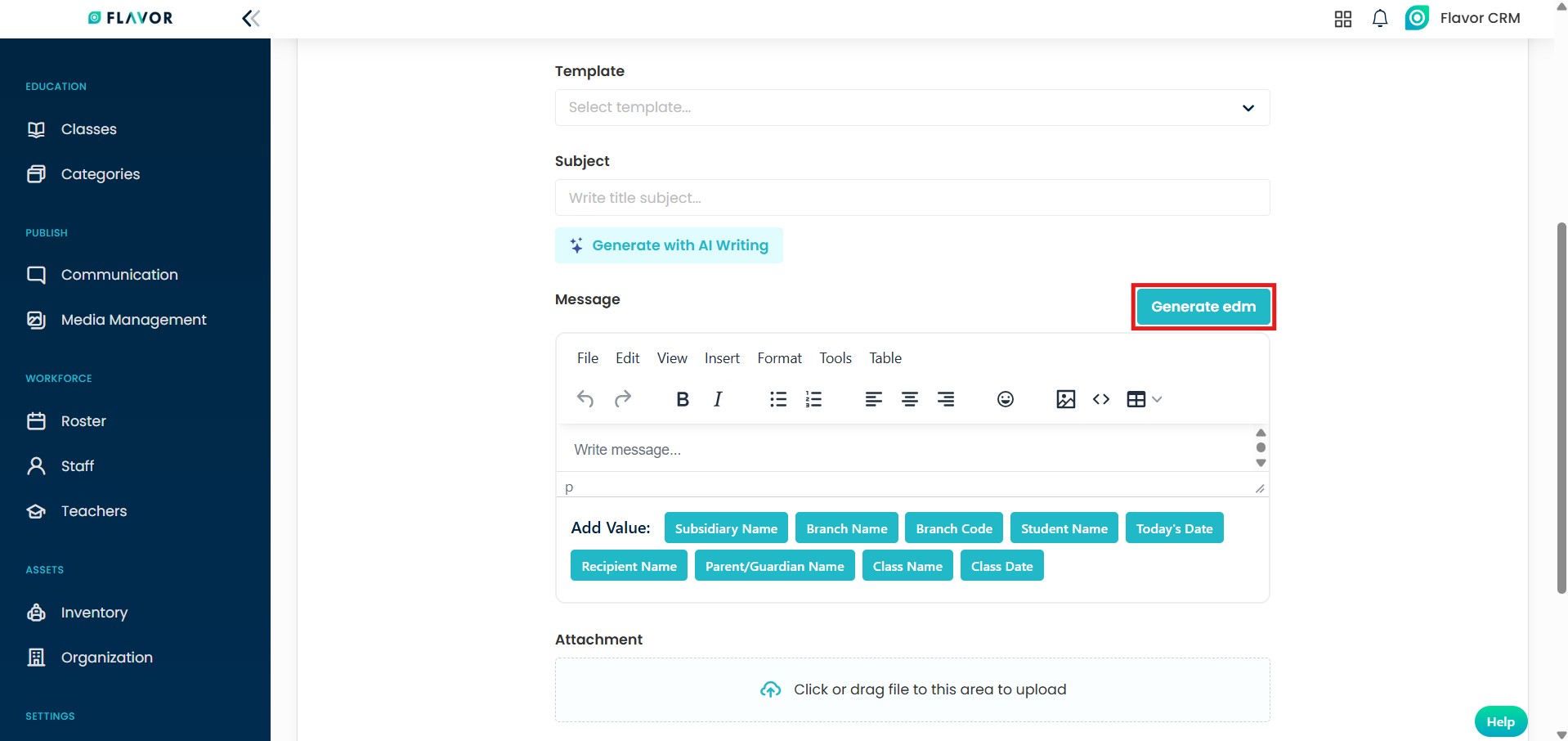
Task: Open the notifications bell
Action: 1379,19
